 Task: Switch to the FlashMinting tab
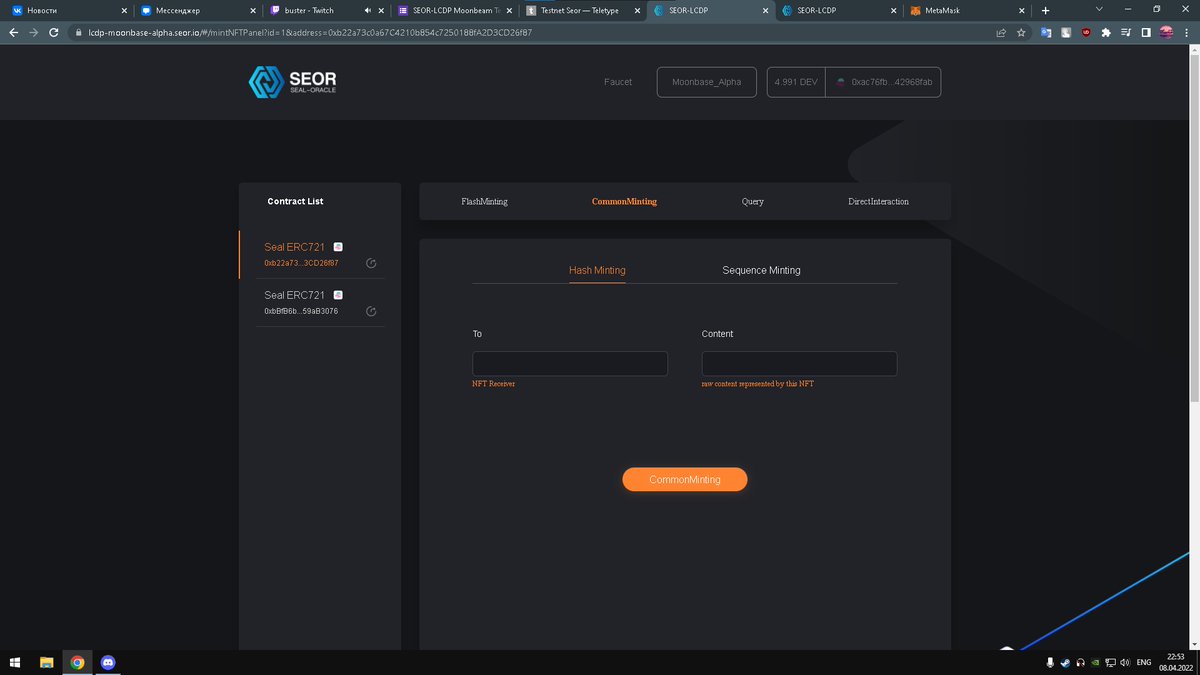tap(484, 202)
